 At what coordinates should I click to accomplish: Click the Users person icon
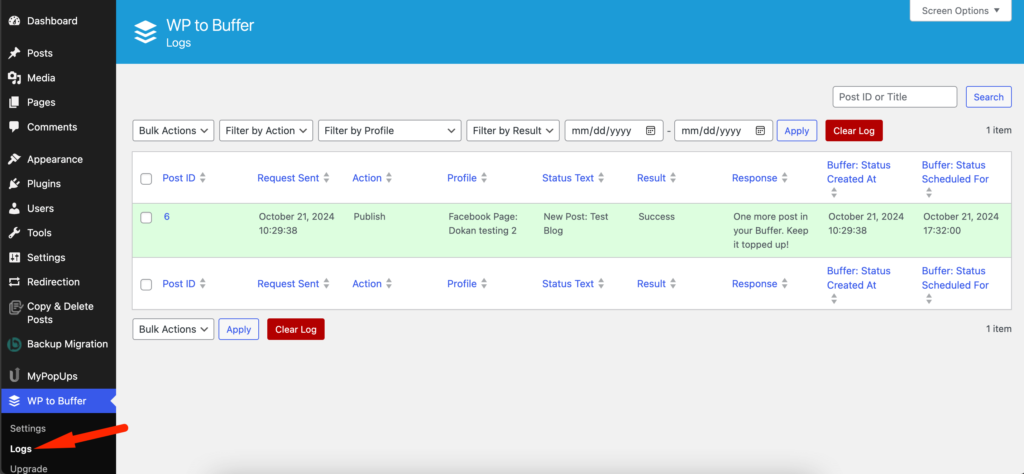[x=14, y=208]
